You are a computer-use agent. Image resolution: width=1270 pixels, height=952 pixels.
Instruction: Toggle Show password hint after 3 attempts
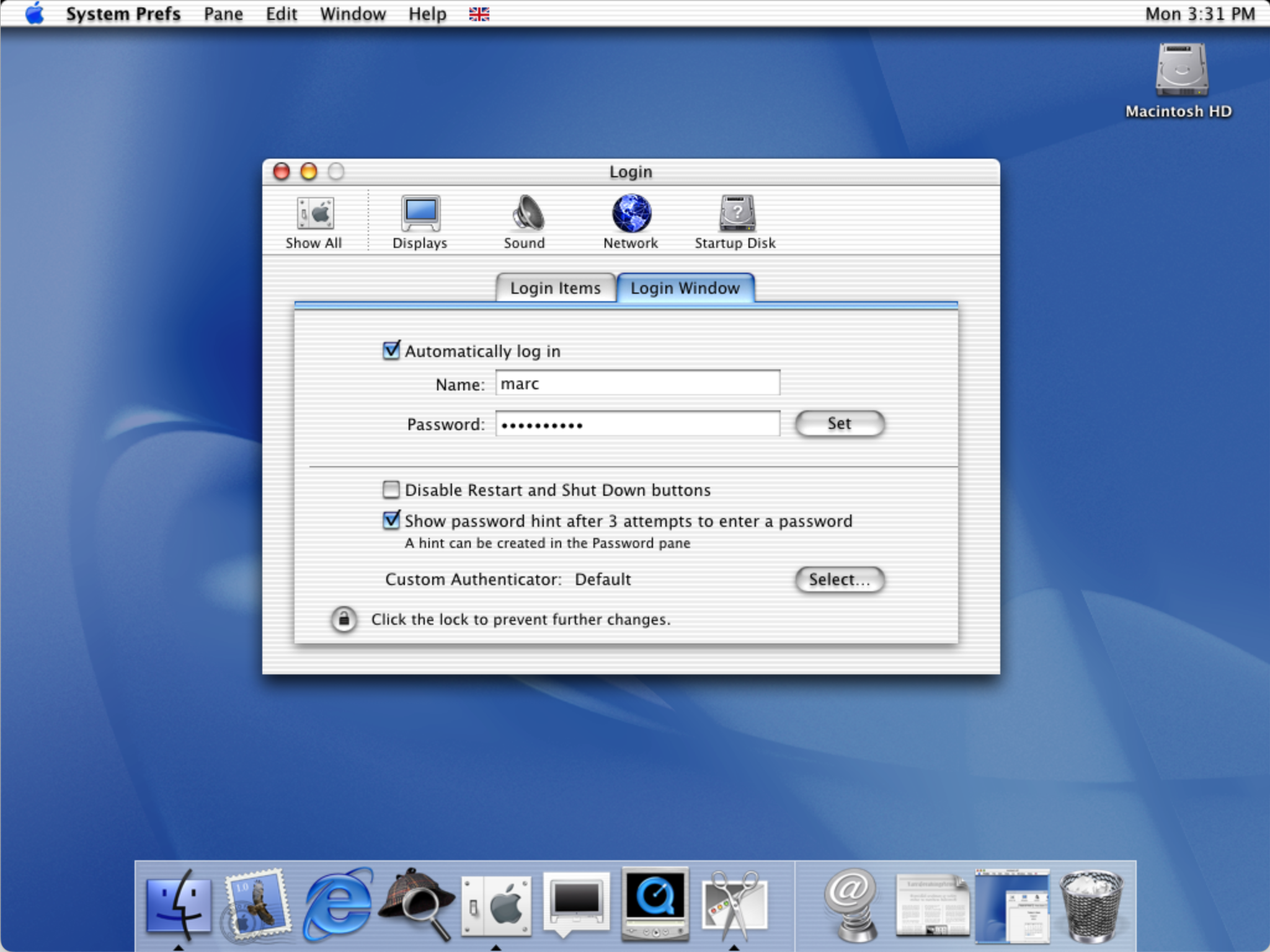(391, 520)
